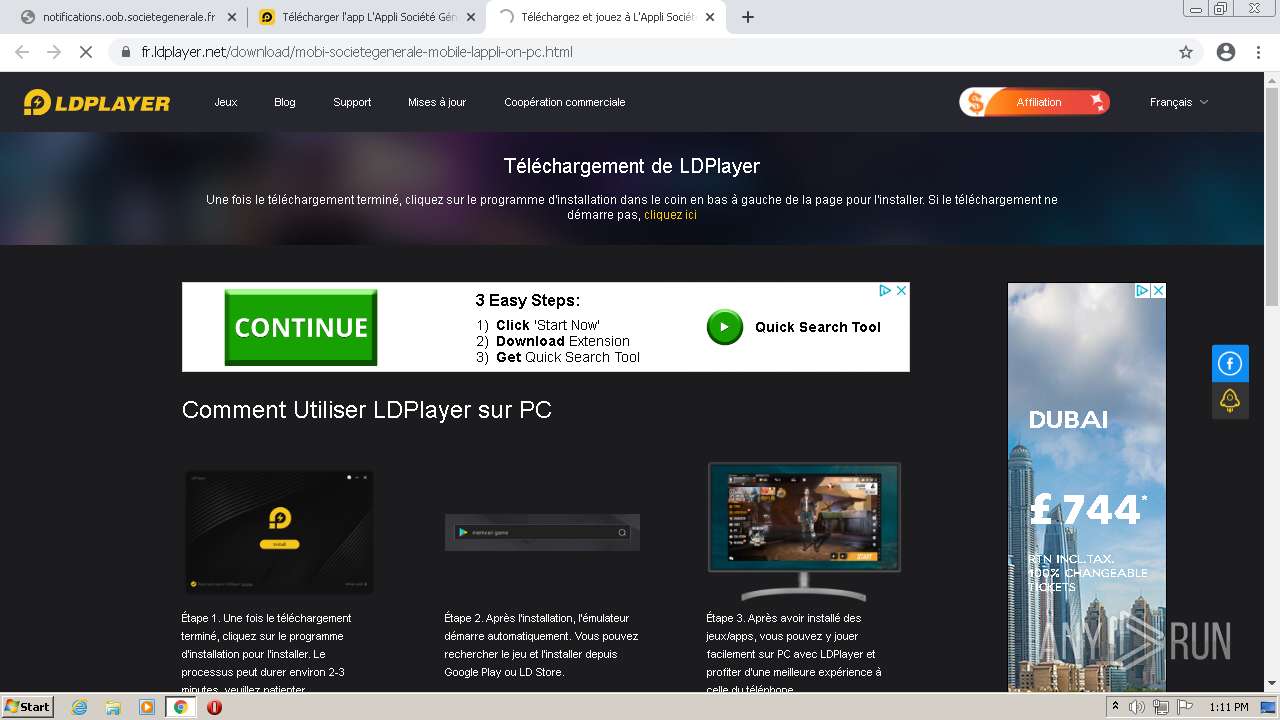Click the LDPlayer installer thumbnail
Viewport: 1280px width, 720px height.
(279, 531)
